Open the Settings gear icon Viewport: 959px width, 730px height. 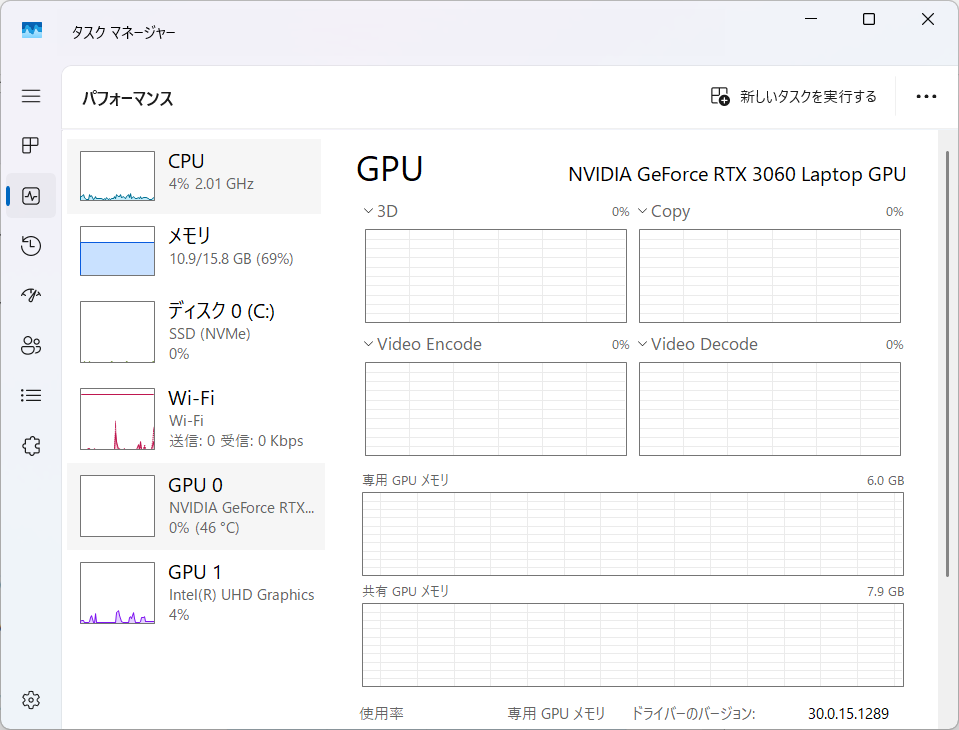(31, 699)
